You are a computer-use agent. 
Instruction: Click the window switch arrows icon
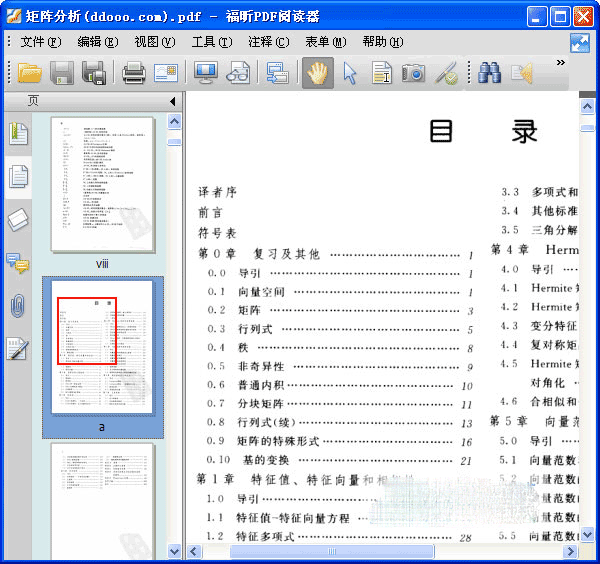click(278, 73)
